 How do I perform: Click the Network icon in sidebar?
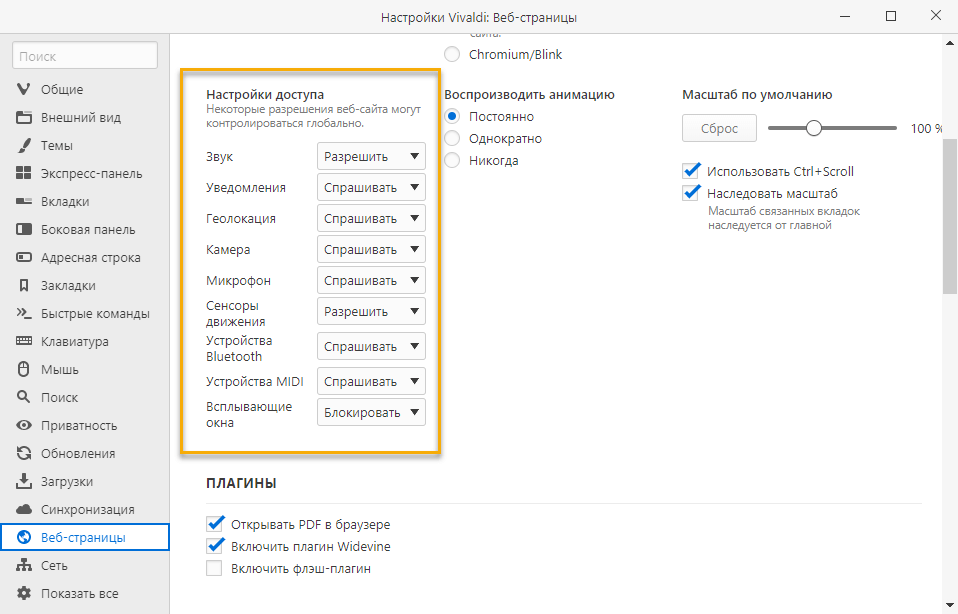click(24, 565)
